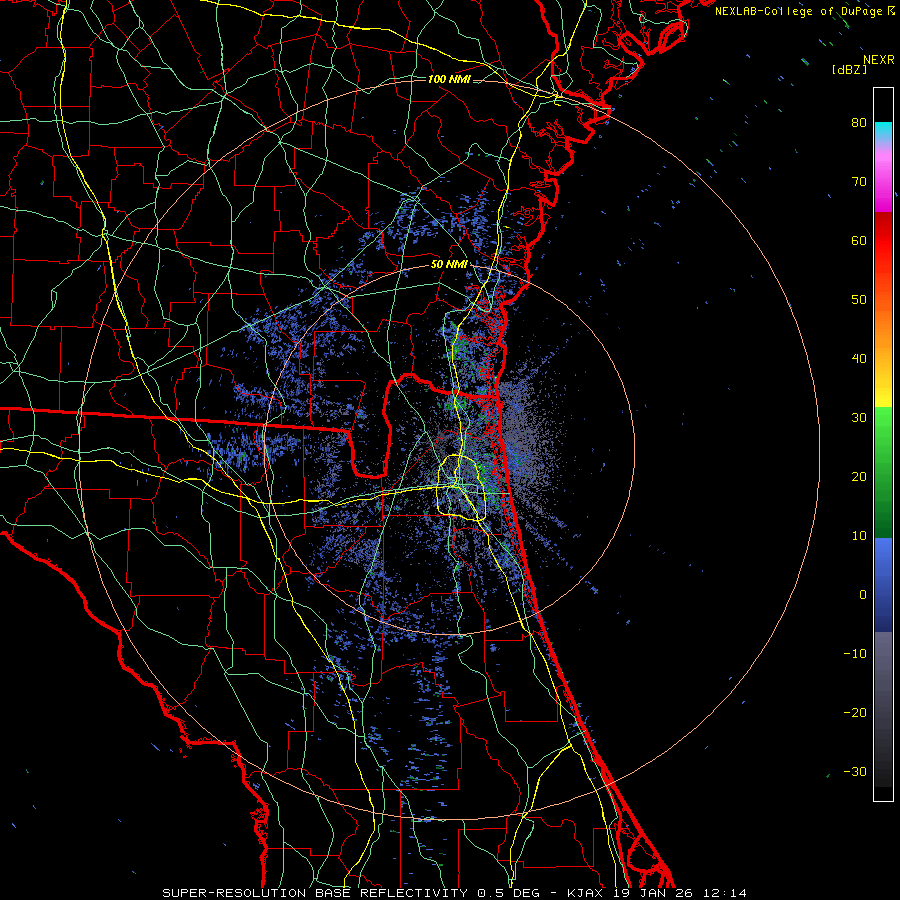Click the 30 dBZ scale value
The height and width of the screenshot is (900, 900).
pyautogui.click(x=859, y=418)
